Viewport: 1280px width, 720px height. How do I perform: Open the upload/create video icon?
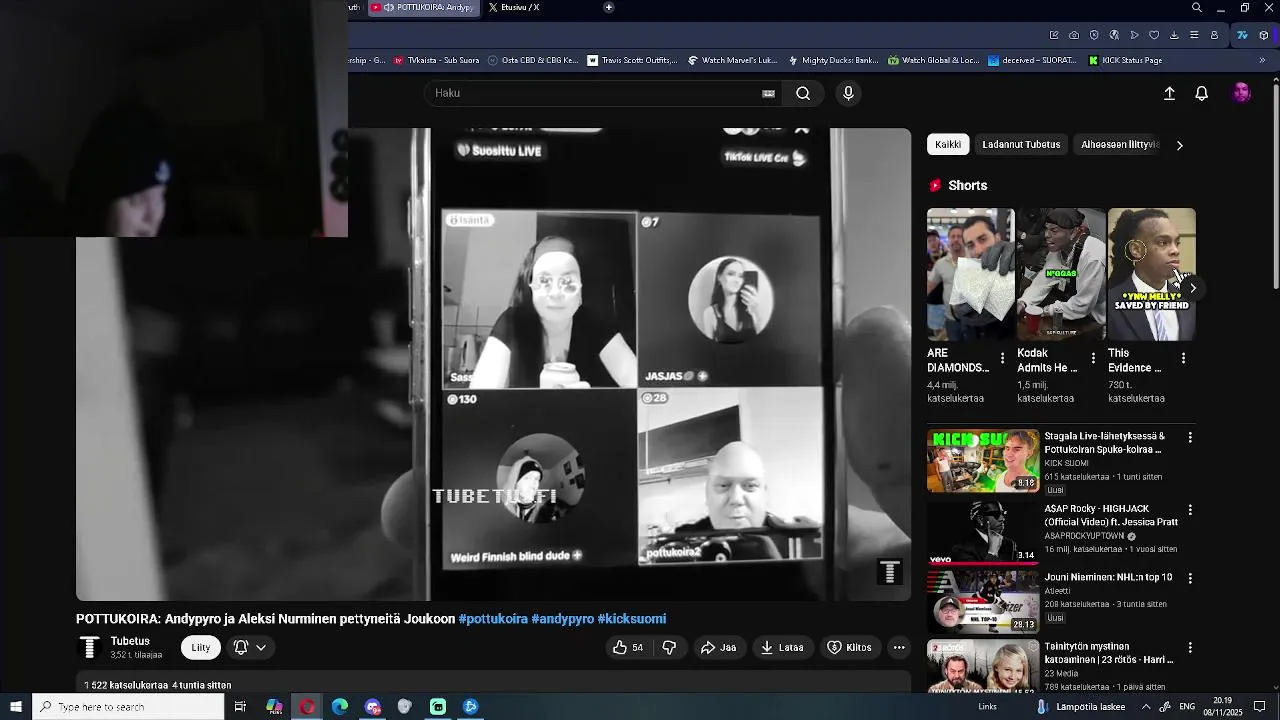(x=1169, y=93)
